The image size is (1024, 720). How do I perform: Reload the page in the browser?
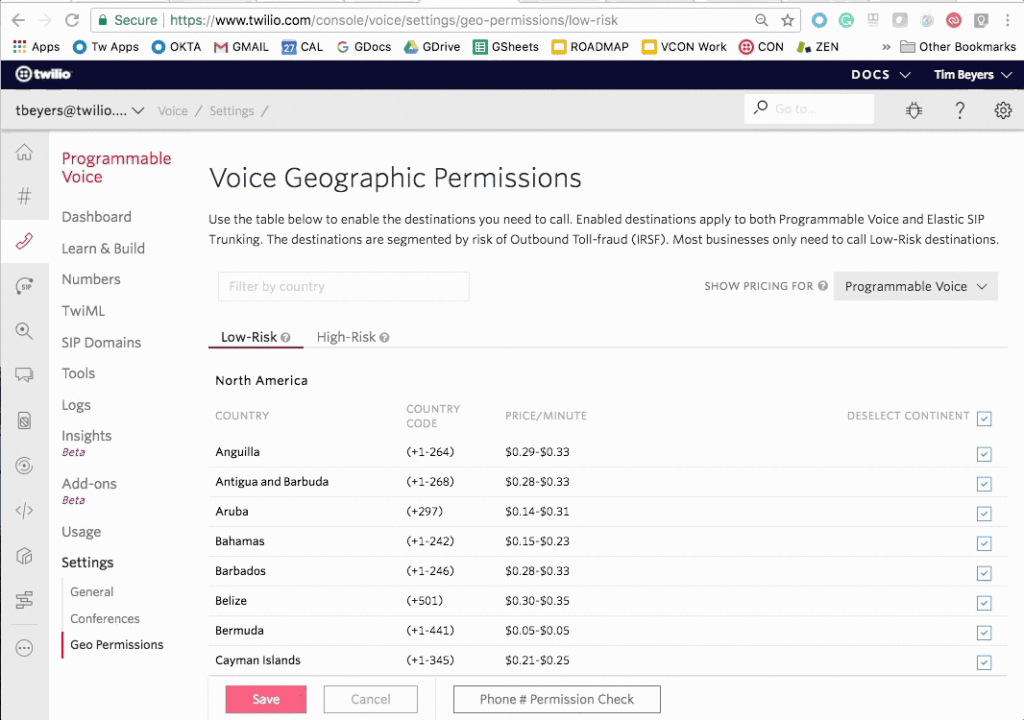click(72, 20)
